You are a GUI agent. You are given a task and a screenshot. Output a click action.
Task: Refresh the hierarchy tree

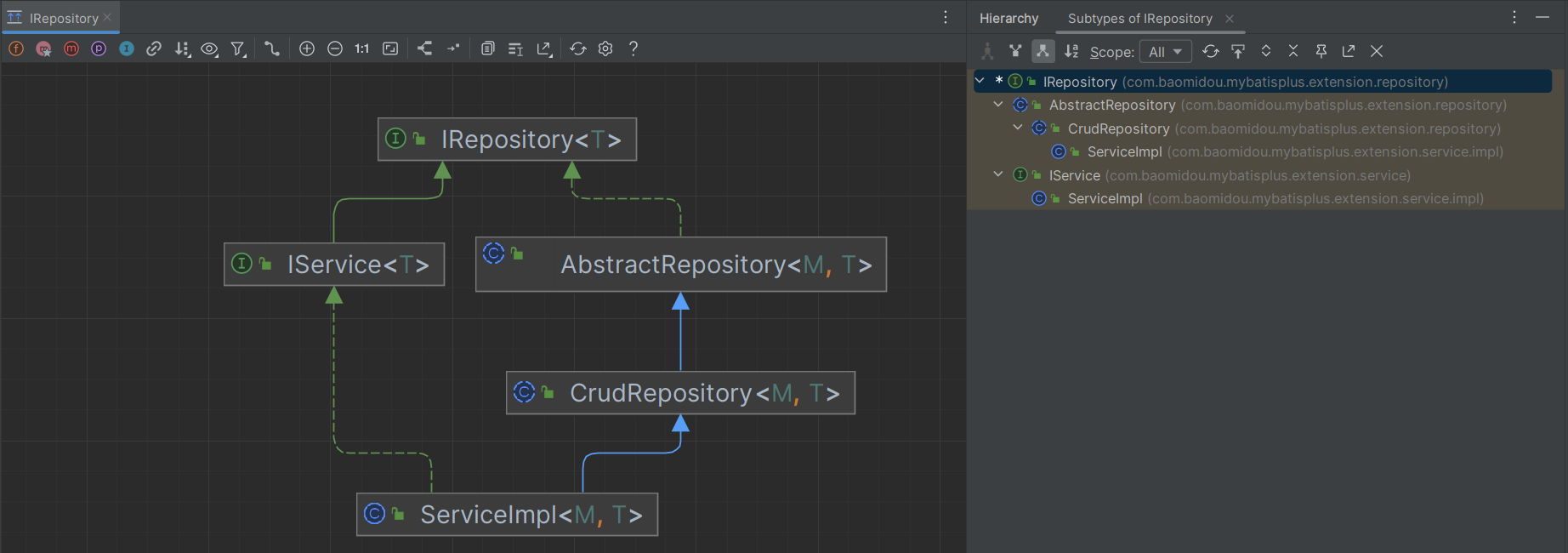tap(1211, 51)
